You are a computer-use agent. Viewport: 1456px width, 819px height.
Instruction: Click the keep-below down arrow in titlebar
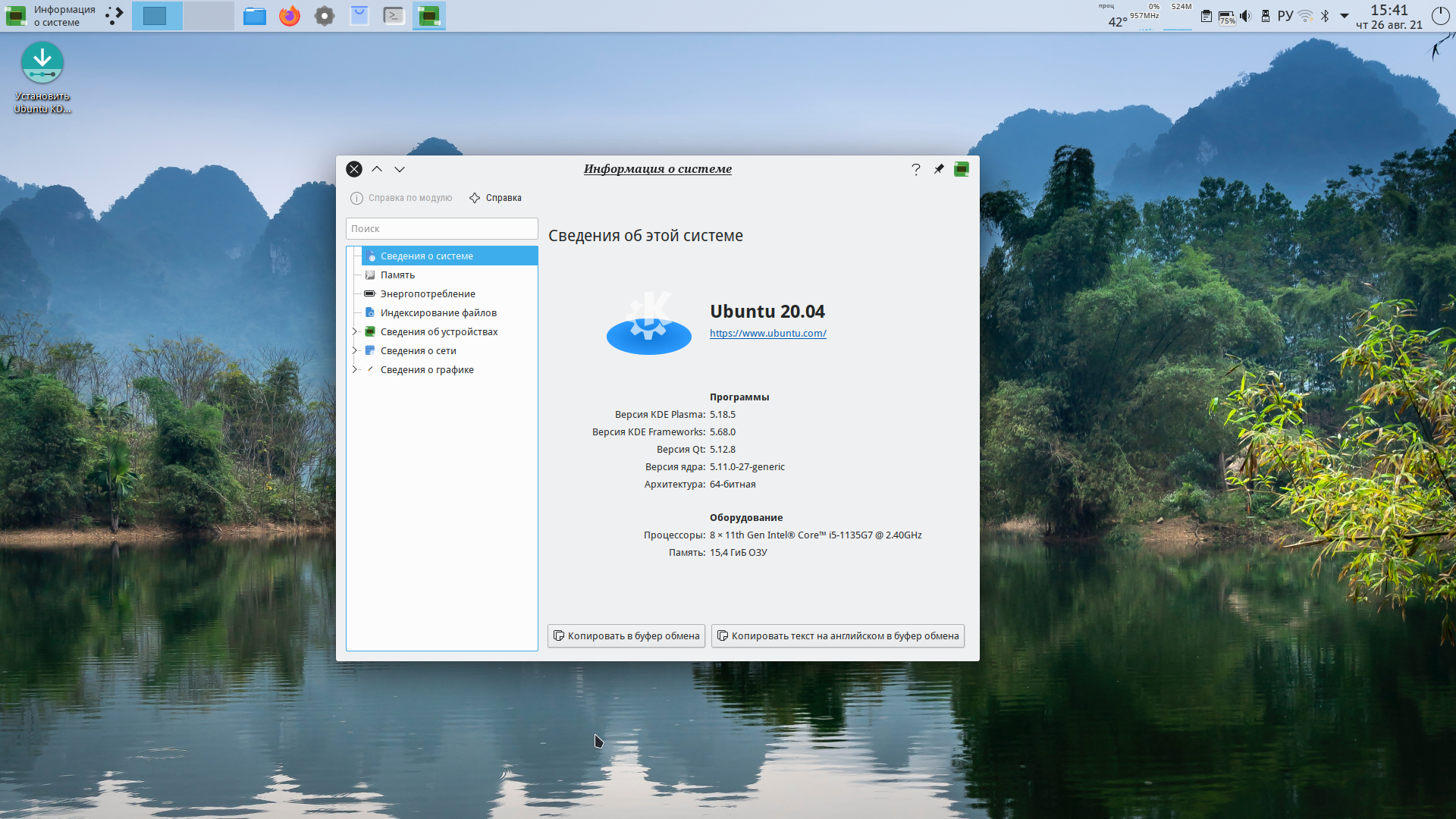pos(400,169)
